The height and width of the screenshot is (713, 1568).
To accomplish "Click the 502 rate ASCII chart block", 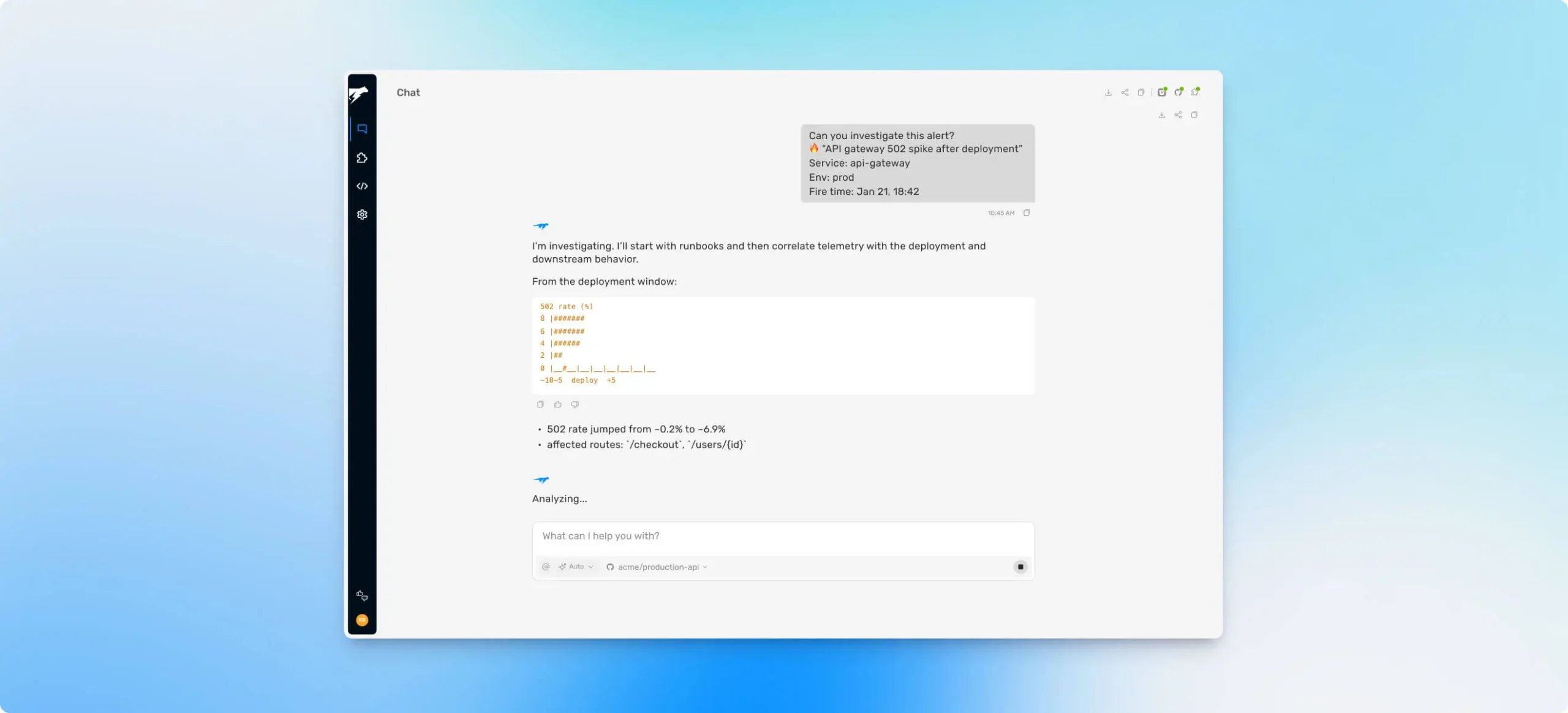I will point(783,345).
